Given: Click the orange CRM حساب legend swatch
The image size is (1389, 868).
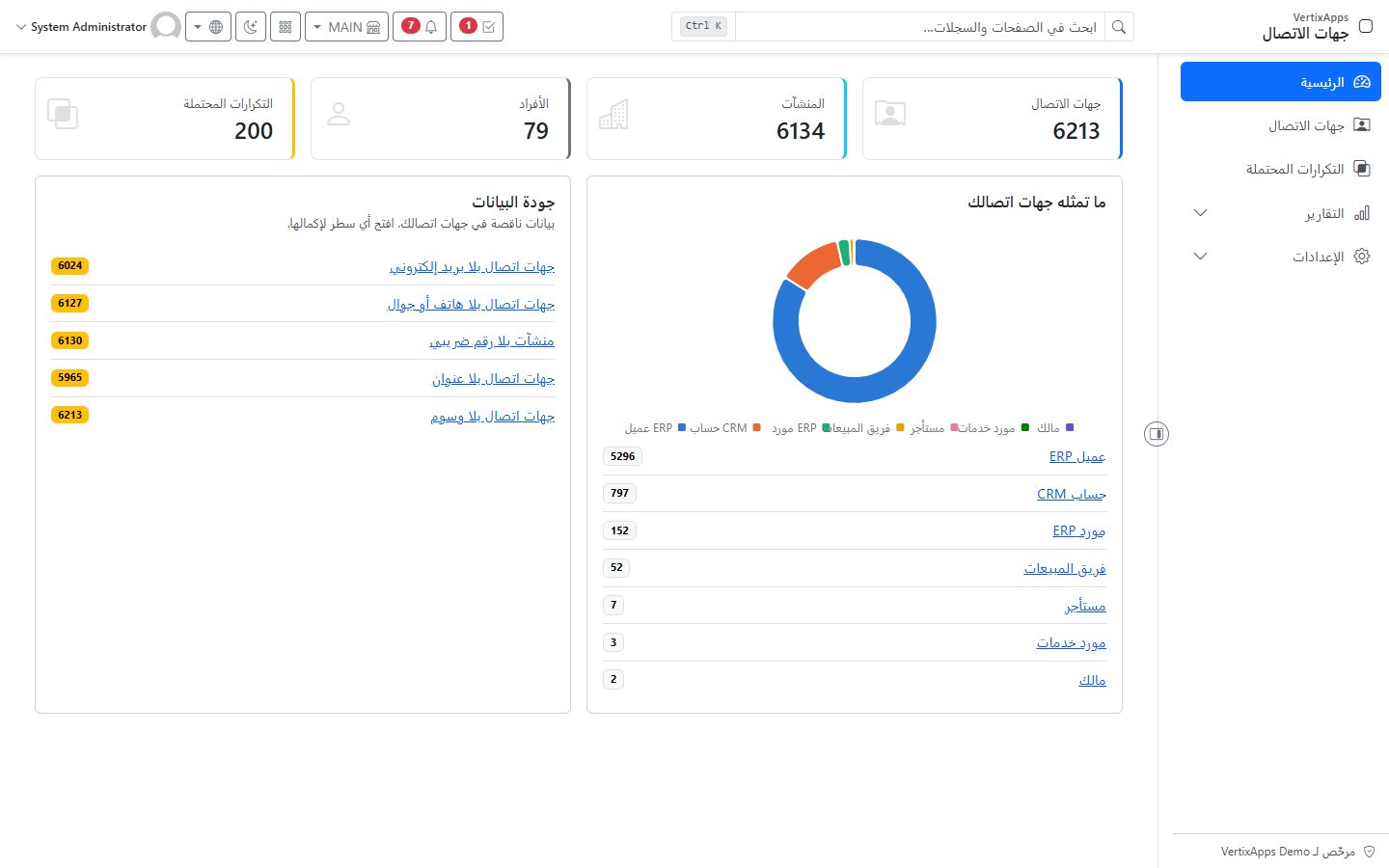Looking at the screenshot, I should pyautogui.click(x=756, y=427).
